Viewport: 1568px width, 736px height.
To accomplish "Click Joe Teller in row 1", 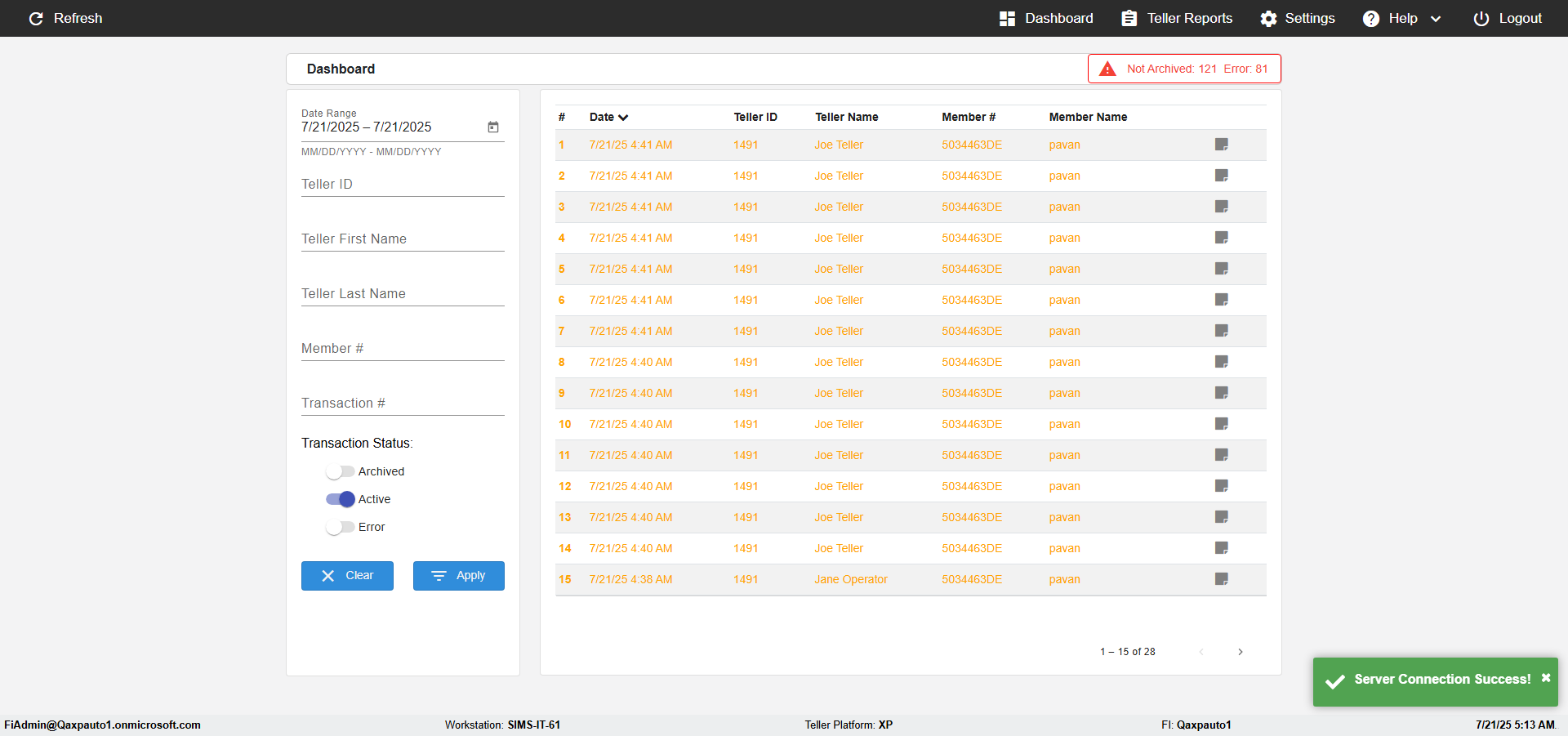I will (839, 145).
